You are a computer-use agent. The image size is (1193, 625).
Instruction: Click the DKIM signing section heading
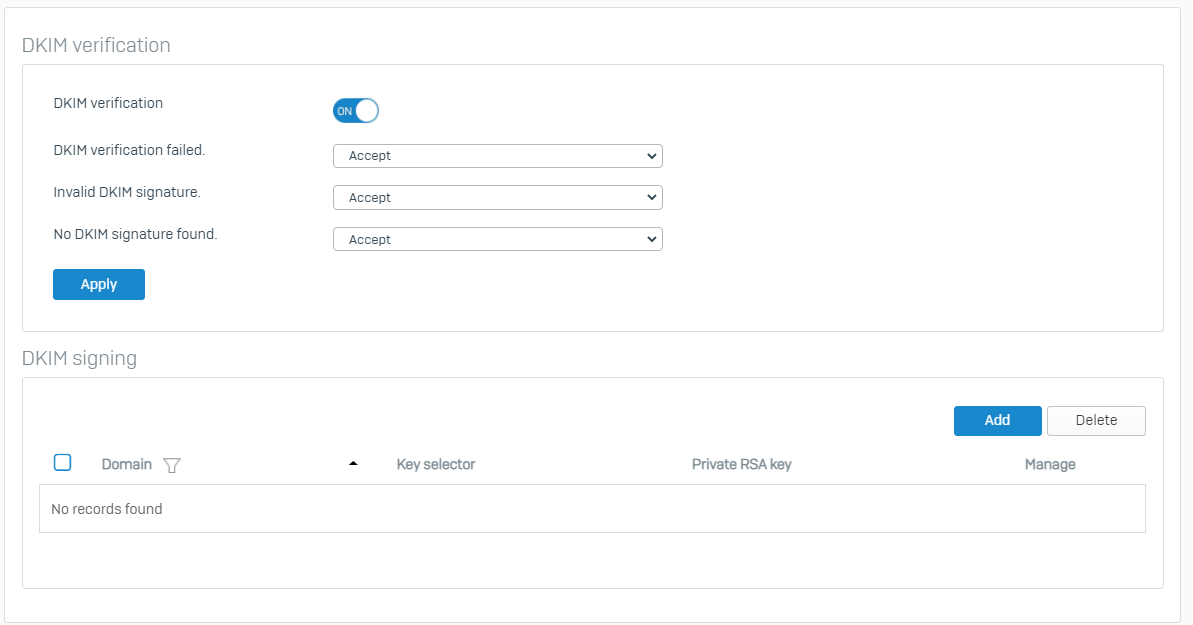pos(79,358)
